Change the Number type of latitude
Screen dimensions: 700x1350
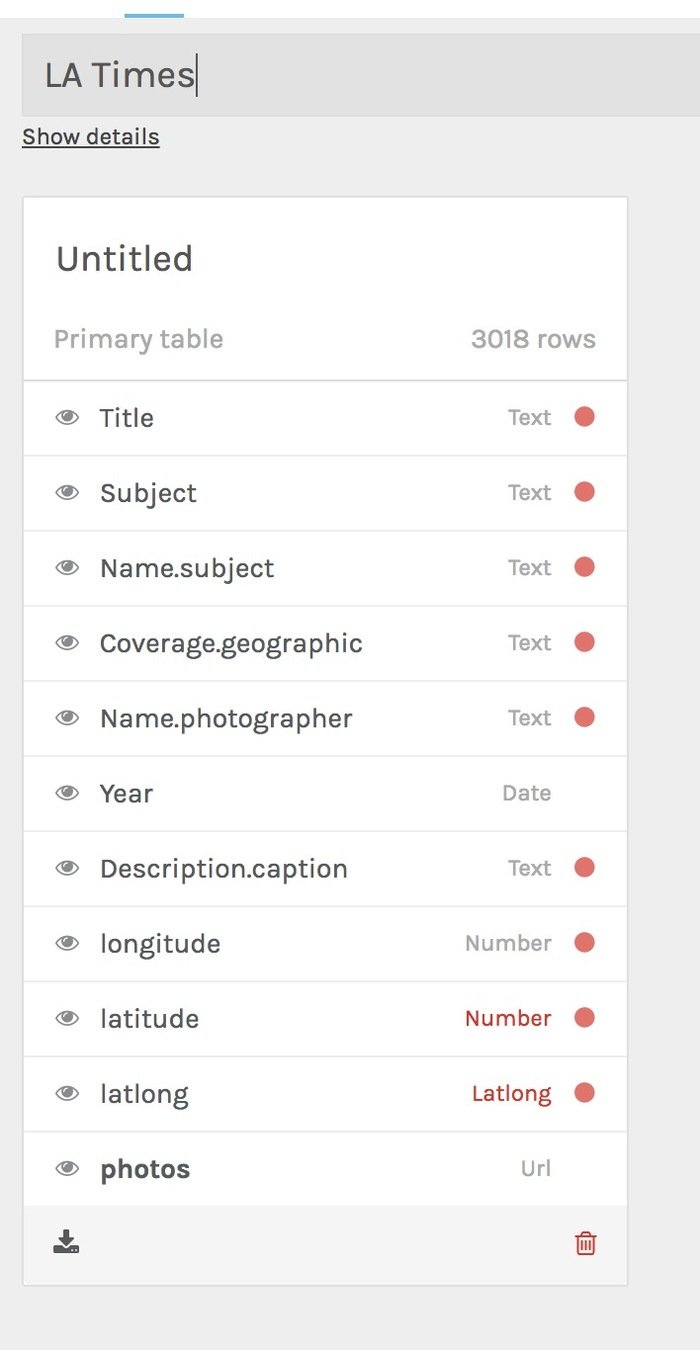508,1018
